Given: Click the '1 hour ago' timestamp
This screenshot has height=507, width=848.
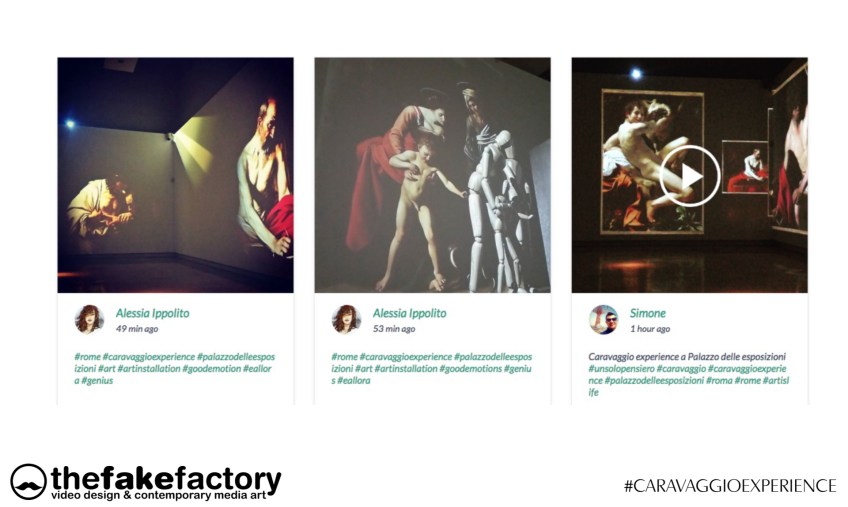Looking at the screenshot, I should pyautogui.click(x=650, y=328).
